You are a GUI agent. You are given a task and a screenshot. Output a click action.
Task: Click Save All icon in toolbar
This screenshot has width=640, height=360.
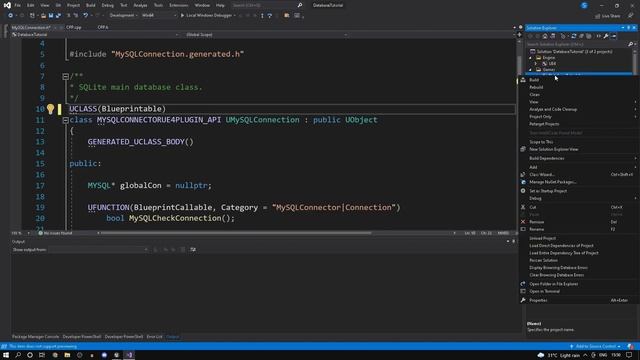tap(58, 16)
